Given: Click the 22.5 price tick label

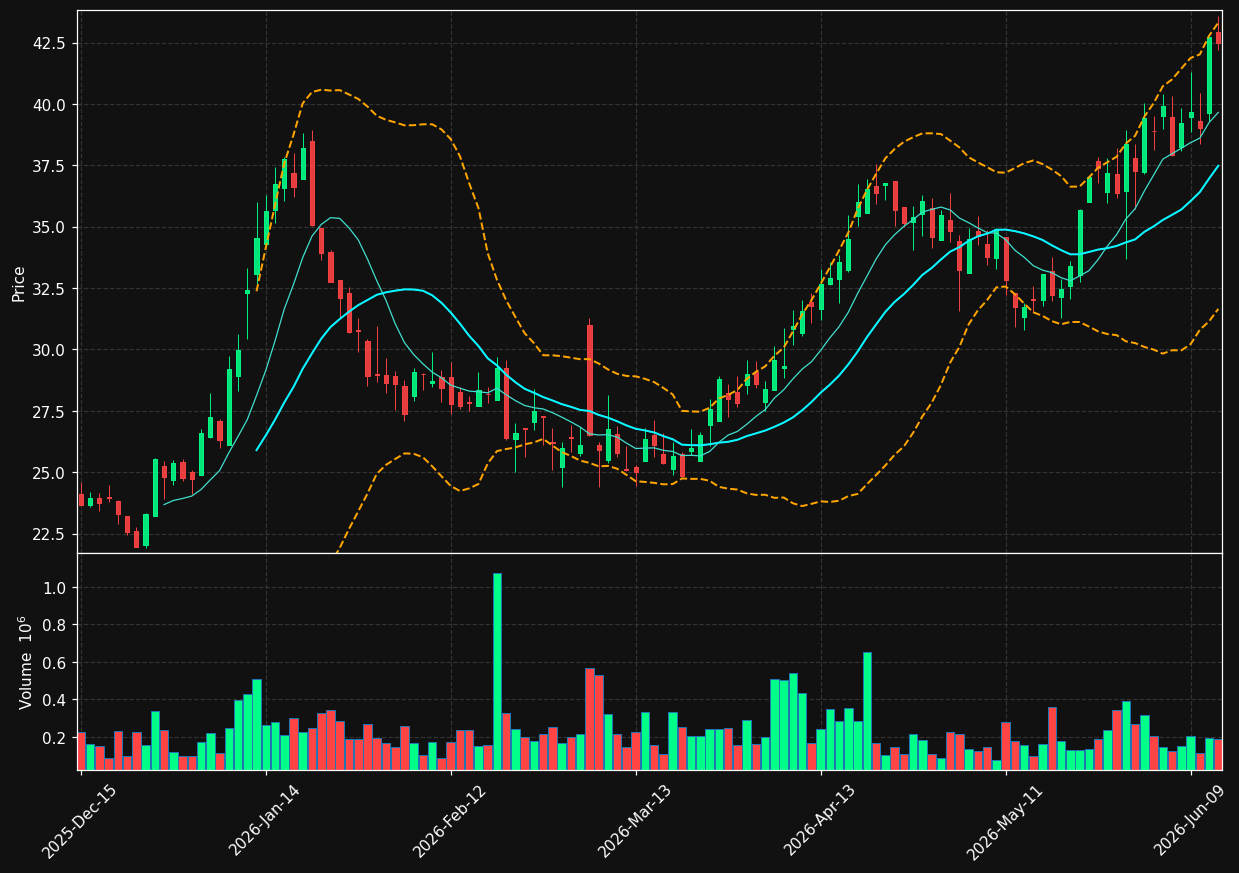Looking at the screenshot, I should coord(50,534).
